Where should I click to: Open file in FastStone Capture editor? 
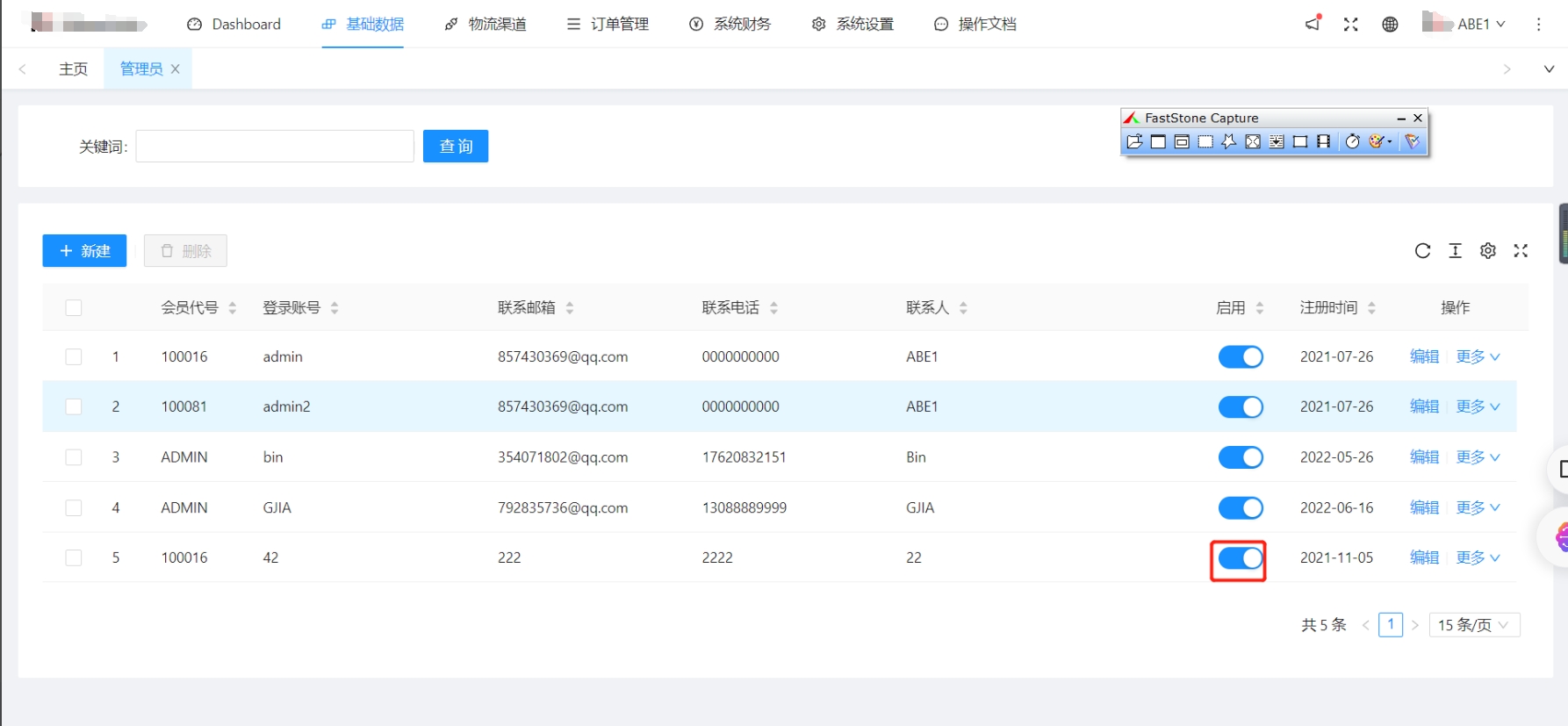coord(1134,141)
